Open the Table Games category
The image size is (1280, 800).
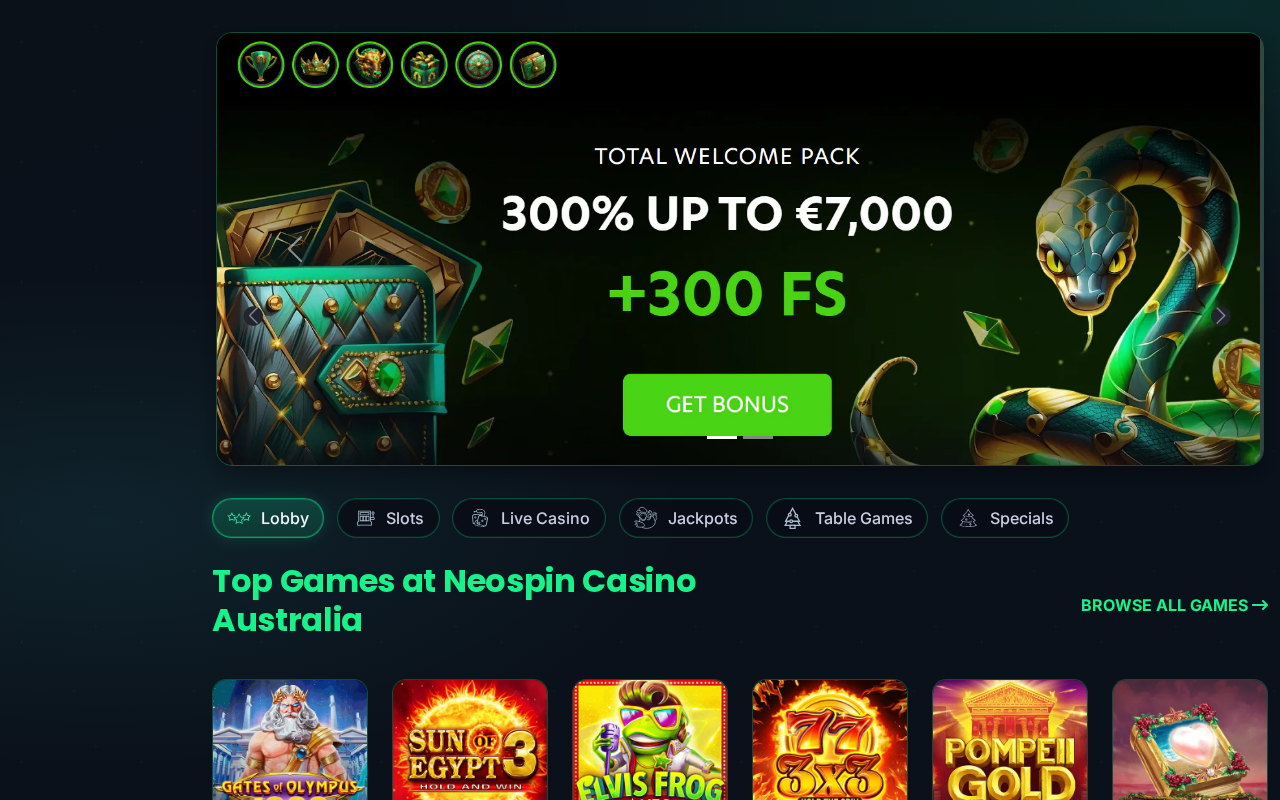[847, 518]
